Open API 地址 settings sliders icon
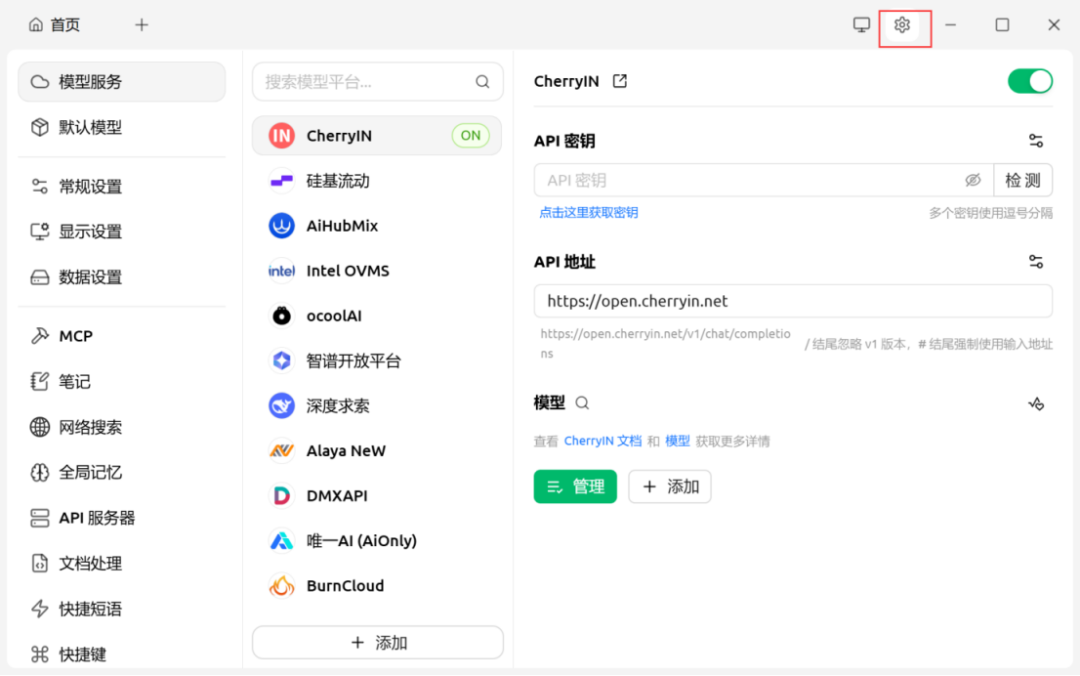This screenshot has width=1080, height=676. click(x=1036, y=262)
